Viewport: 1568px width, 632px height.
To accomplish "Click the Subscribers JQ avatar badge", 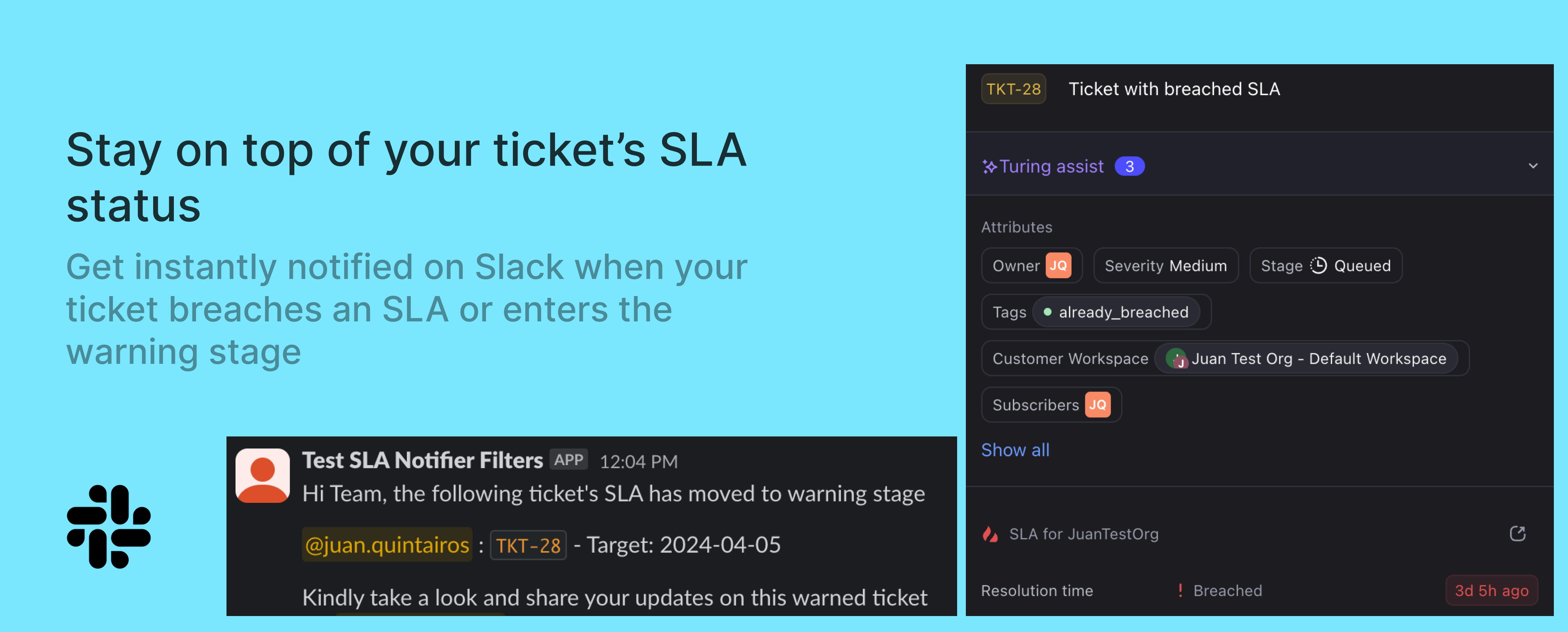I will coord(1097,405).
